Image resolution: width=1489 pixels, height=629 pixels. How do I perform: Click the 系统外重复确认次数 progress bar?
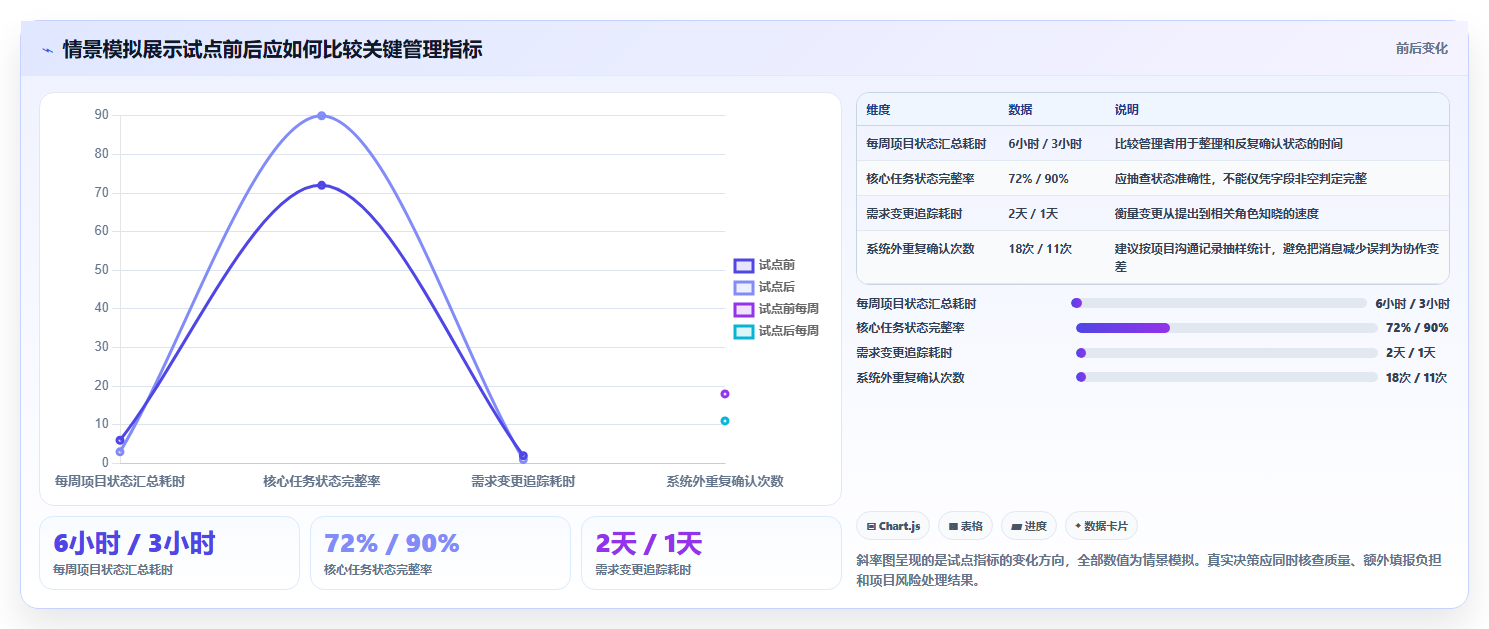pyautogui.click(x=1227, y=378)
